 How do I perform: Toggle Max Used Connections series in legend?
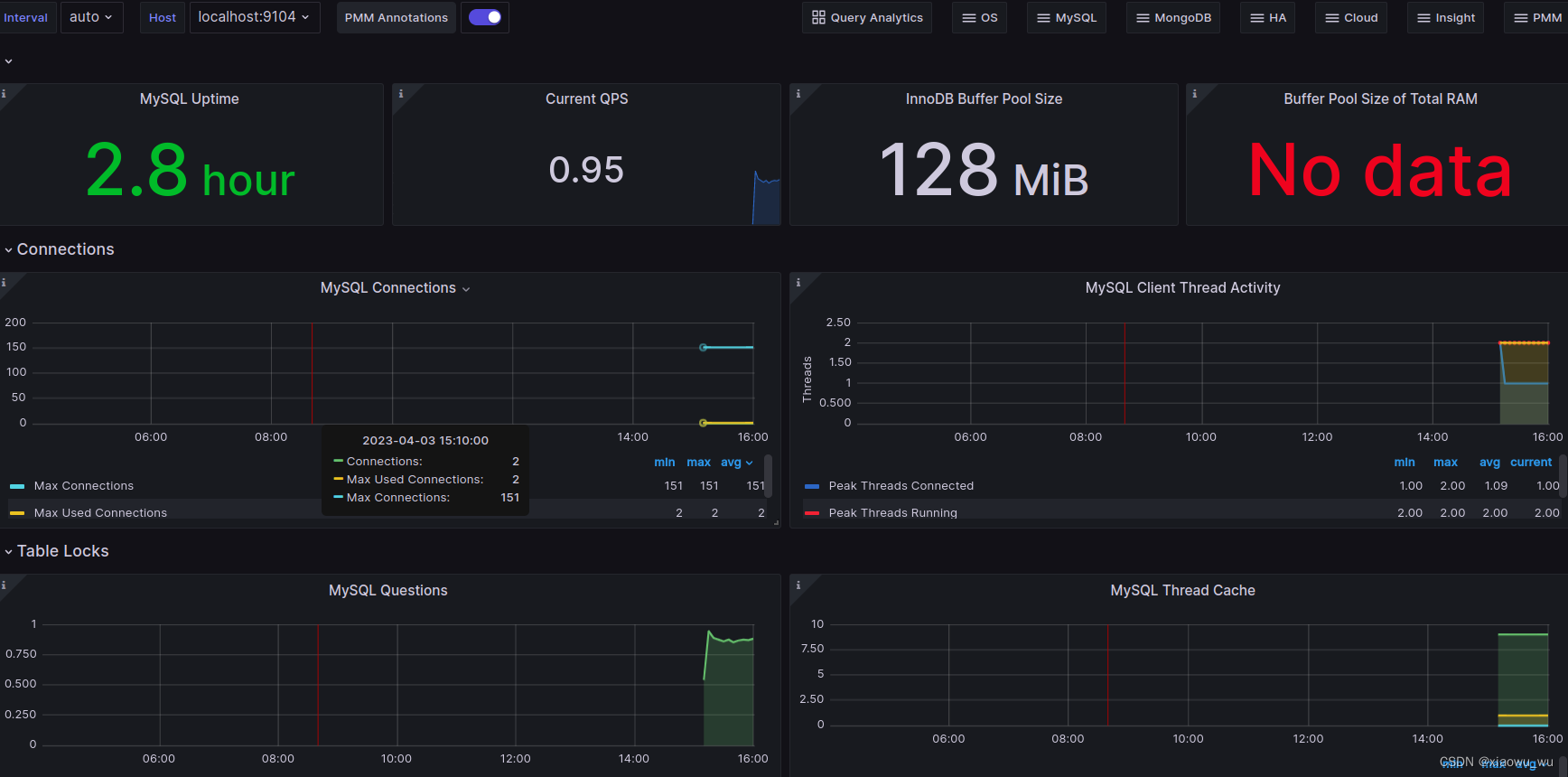tap(100, 513)
